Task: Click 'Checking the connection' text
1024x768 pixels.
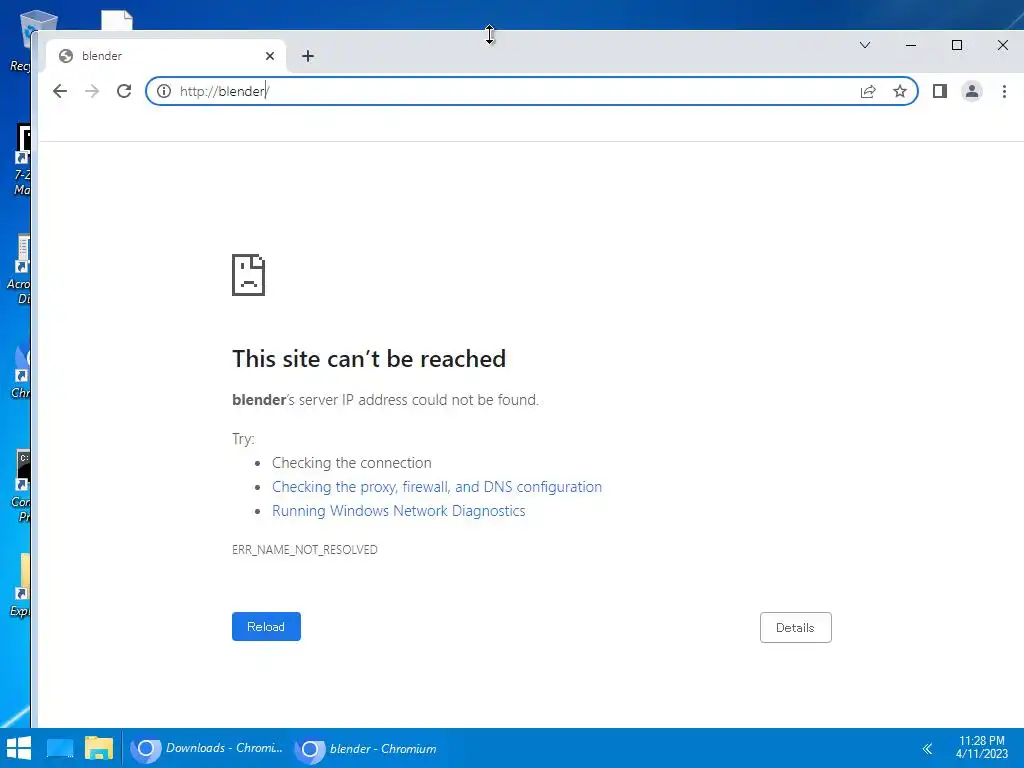Action: click(351, 463)
